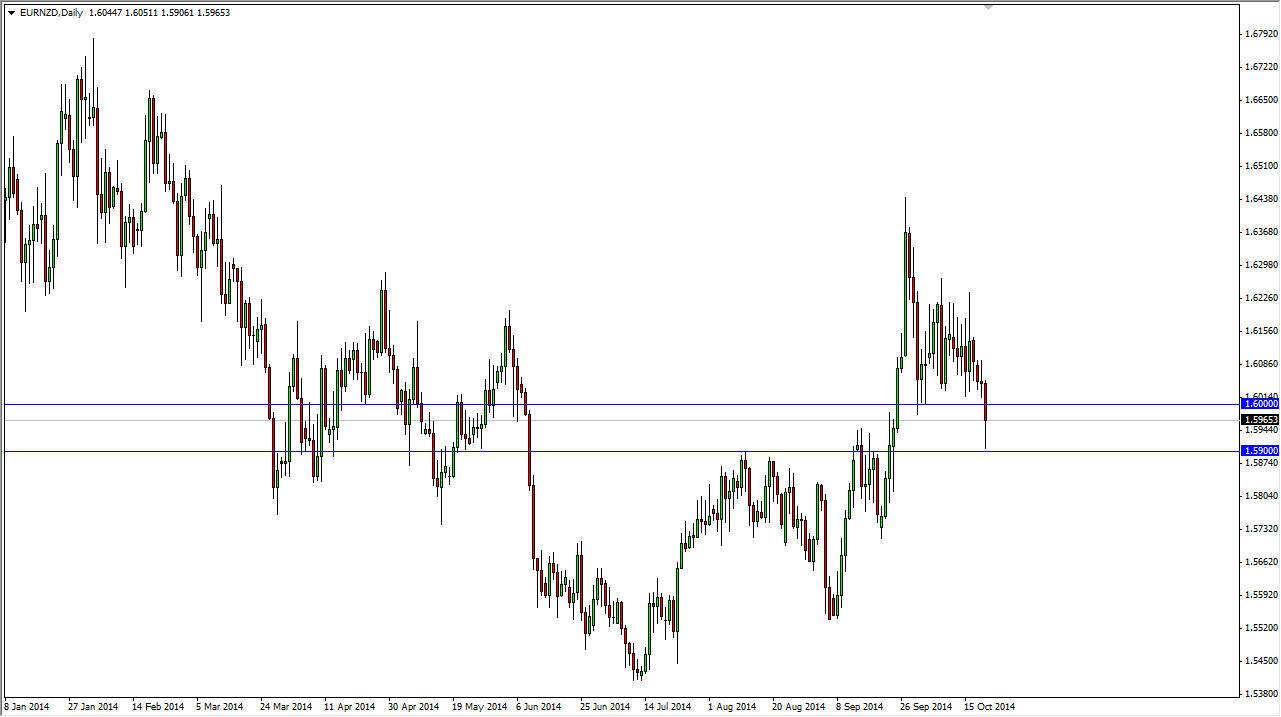Screen dimensions: 1281x717
Task: Select the current price tag 1.59653
Action: point(1259,418)
